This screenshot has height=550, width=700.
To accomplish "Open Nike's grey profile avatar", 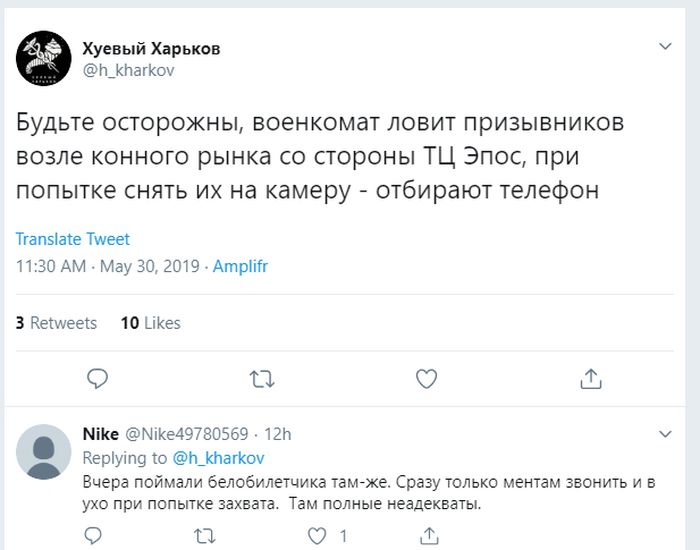I will [x=44, y=452].
